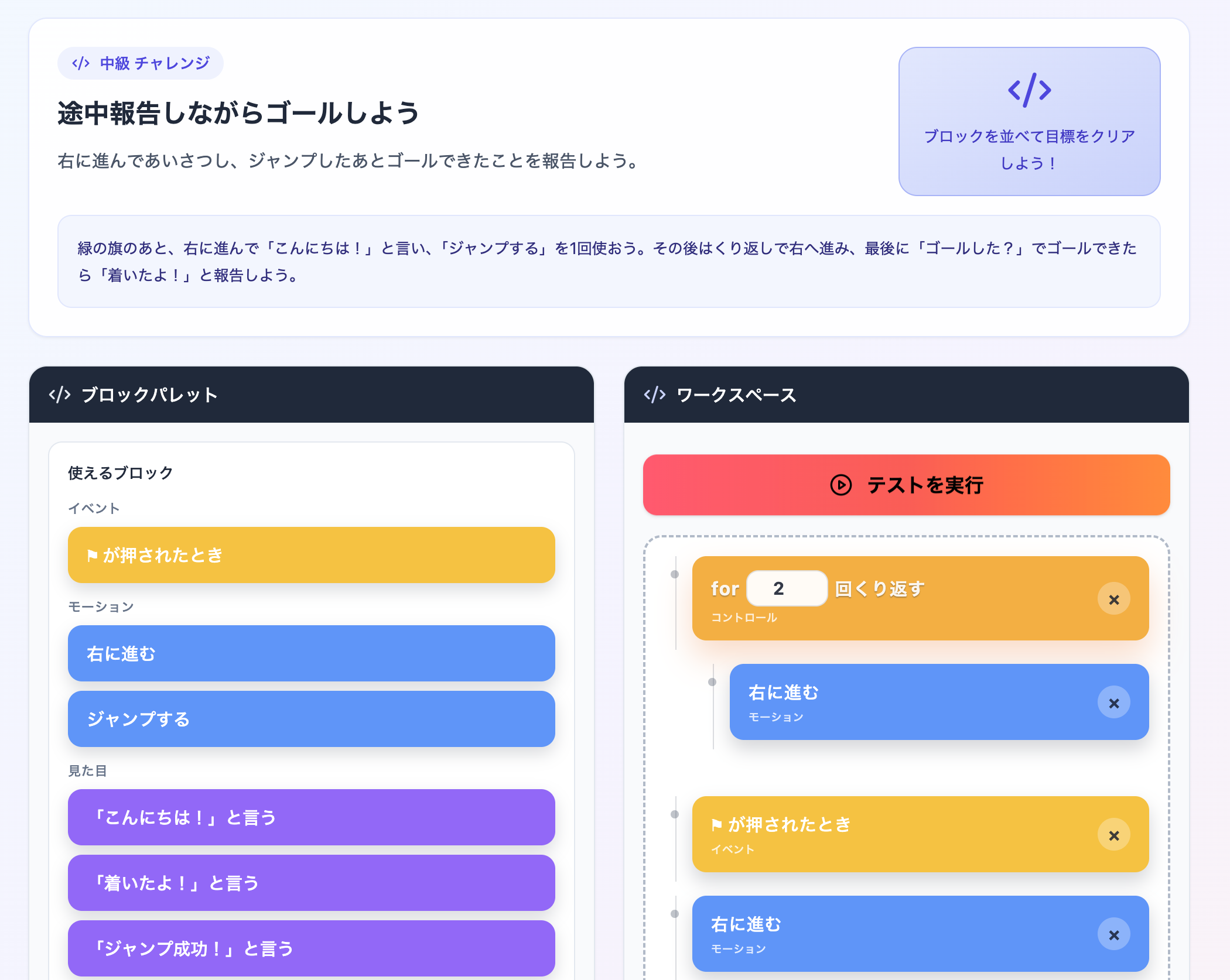Delete the bottom 右に進む workspace block
This screenshot has height=980, width=1230.
coord(1113,934)
